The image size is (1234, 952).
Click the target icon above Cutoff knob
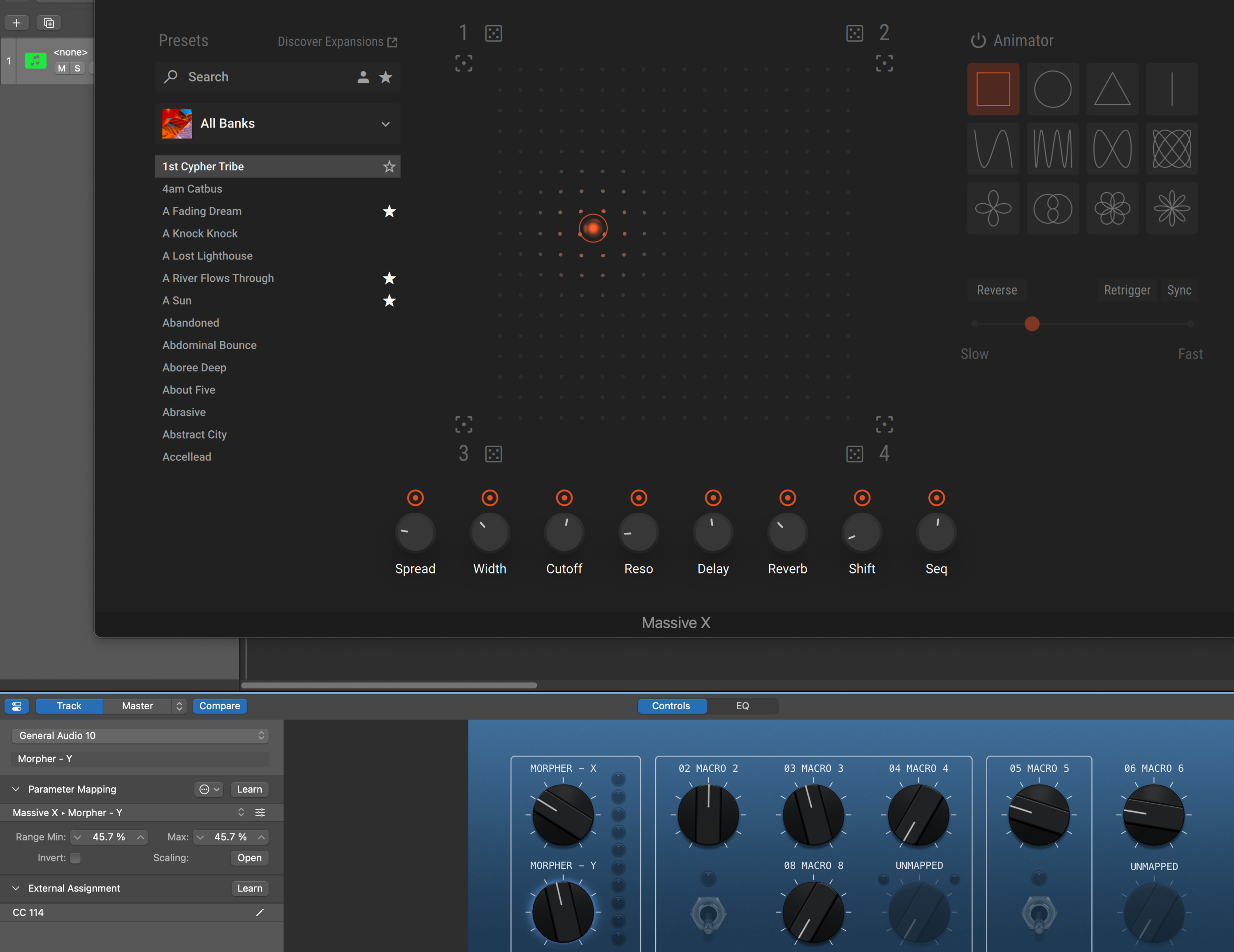tap(564, 498)
